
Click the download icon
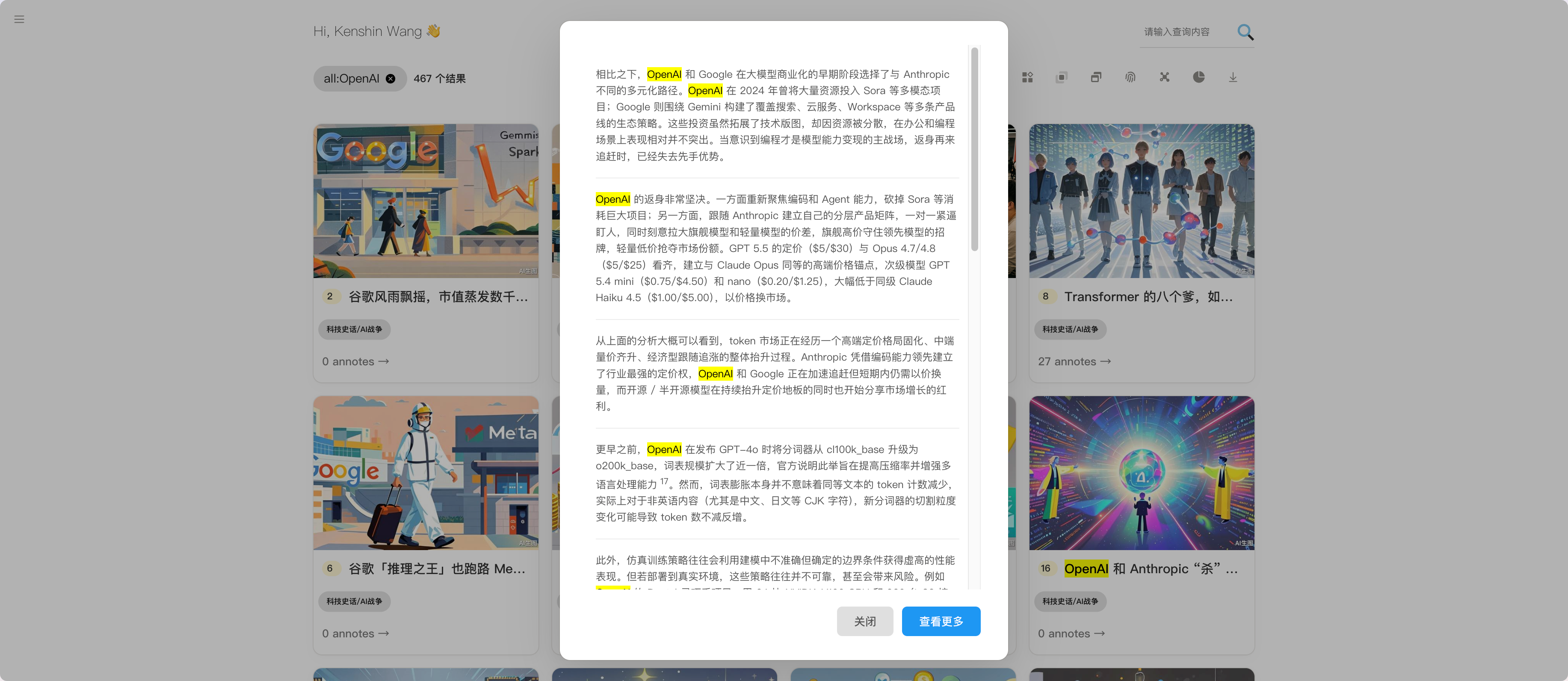1233,77
